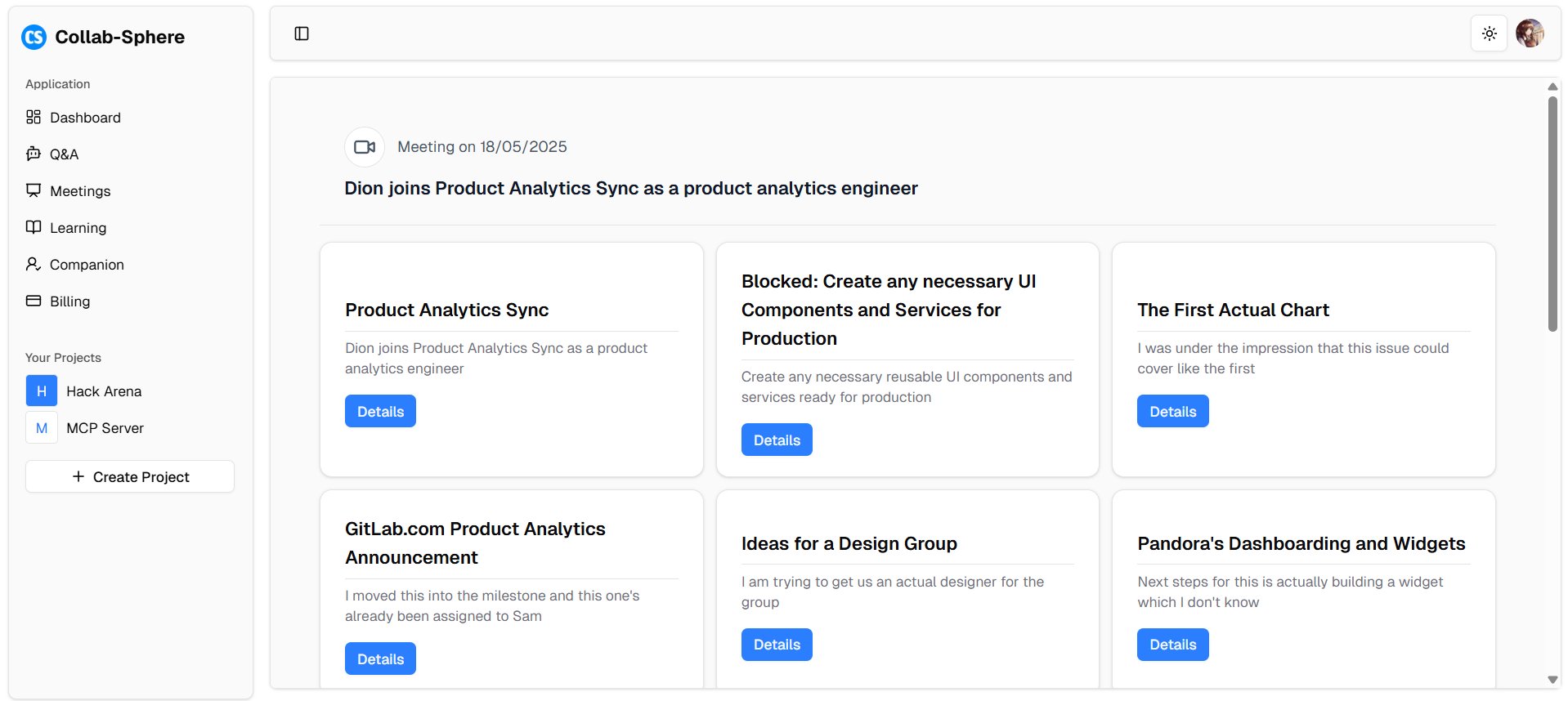Toggle the sidebar panel icon
The height and width of the screenshot is (701, 1568).
[x=302, y=33]
